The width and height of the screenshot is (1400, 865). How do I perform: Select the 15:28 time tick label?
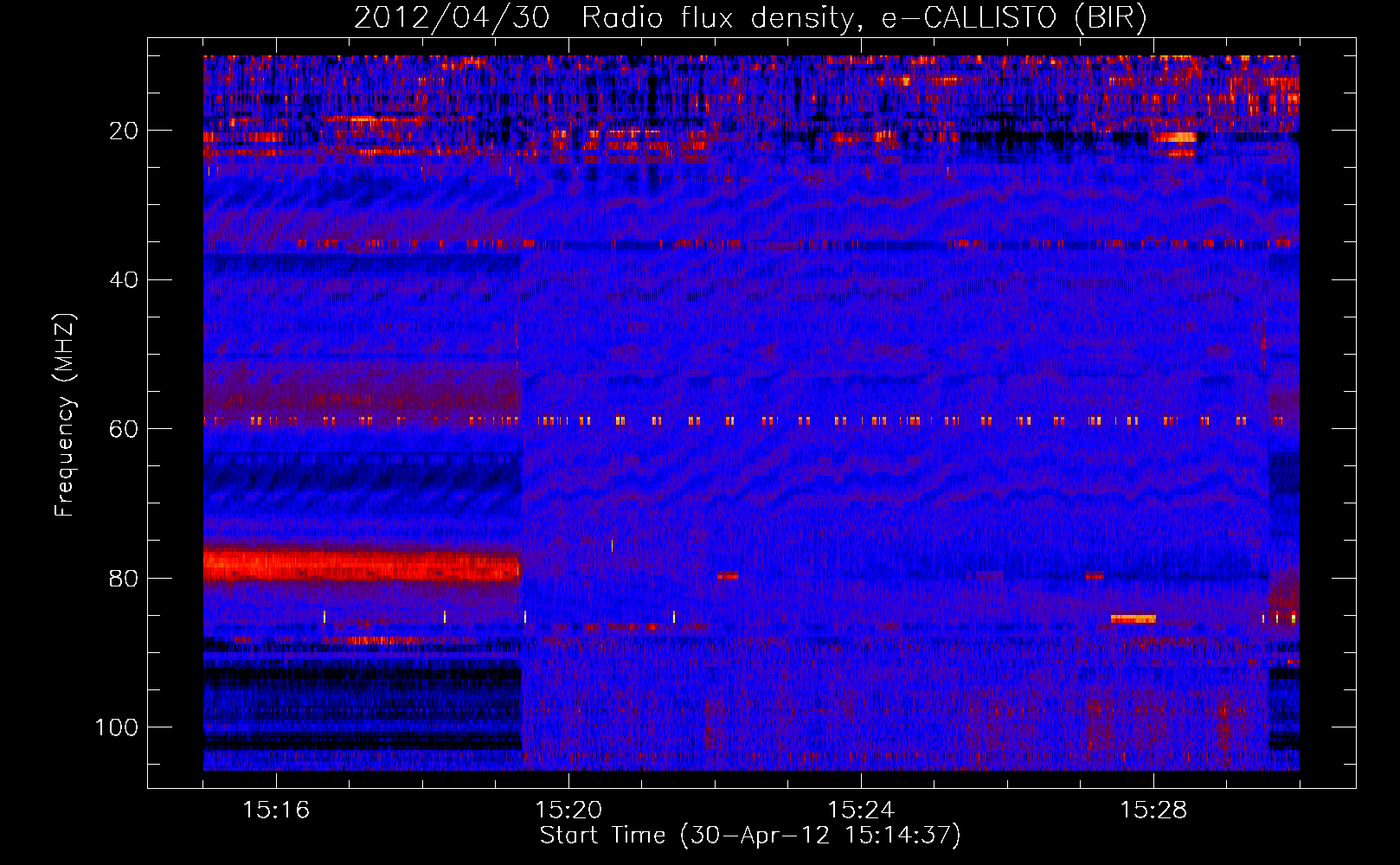[1153, 811]
